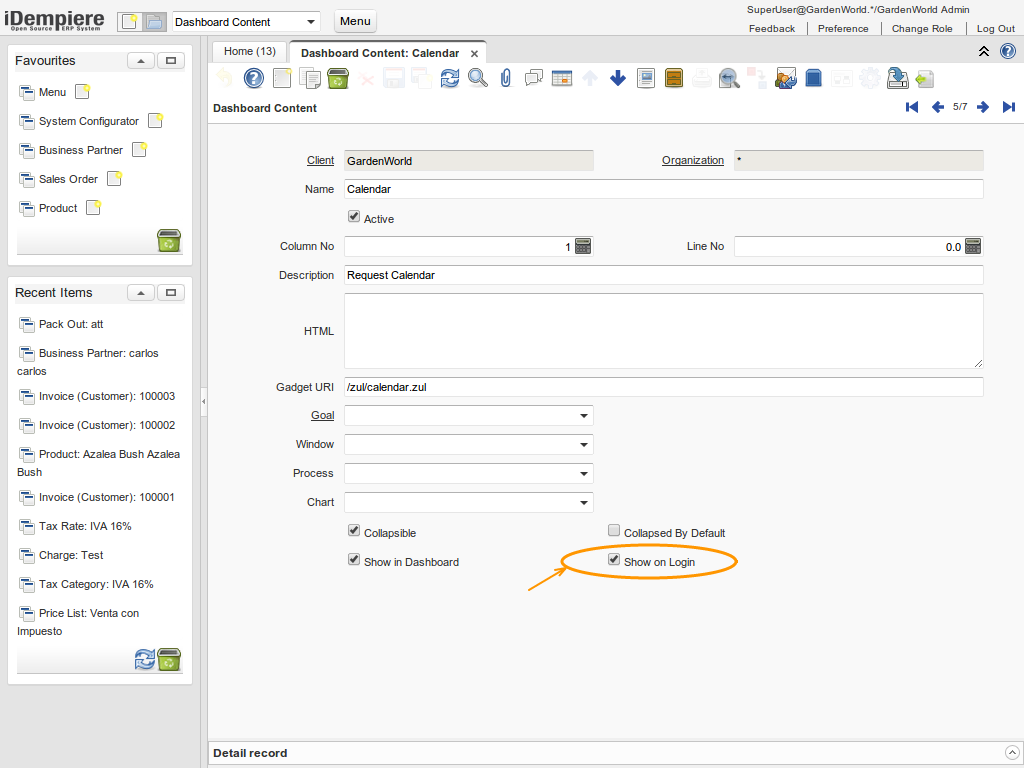The image size is (1024, 768).
Task: Disable the Show on Login checkbox
Action: point(614,560)
